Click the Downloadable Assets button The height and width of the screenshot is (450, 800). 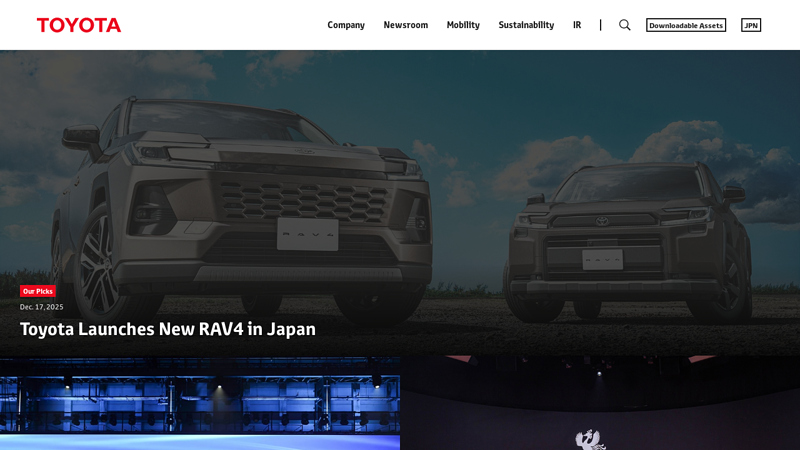tap(686, 25)
